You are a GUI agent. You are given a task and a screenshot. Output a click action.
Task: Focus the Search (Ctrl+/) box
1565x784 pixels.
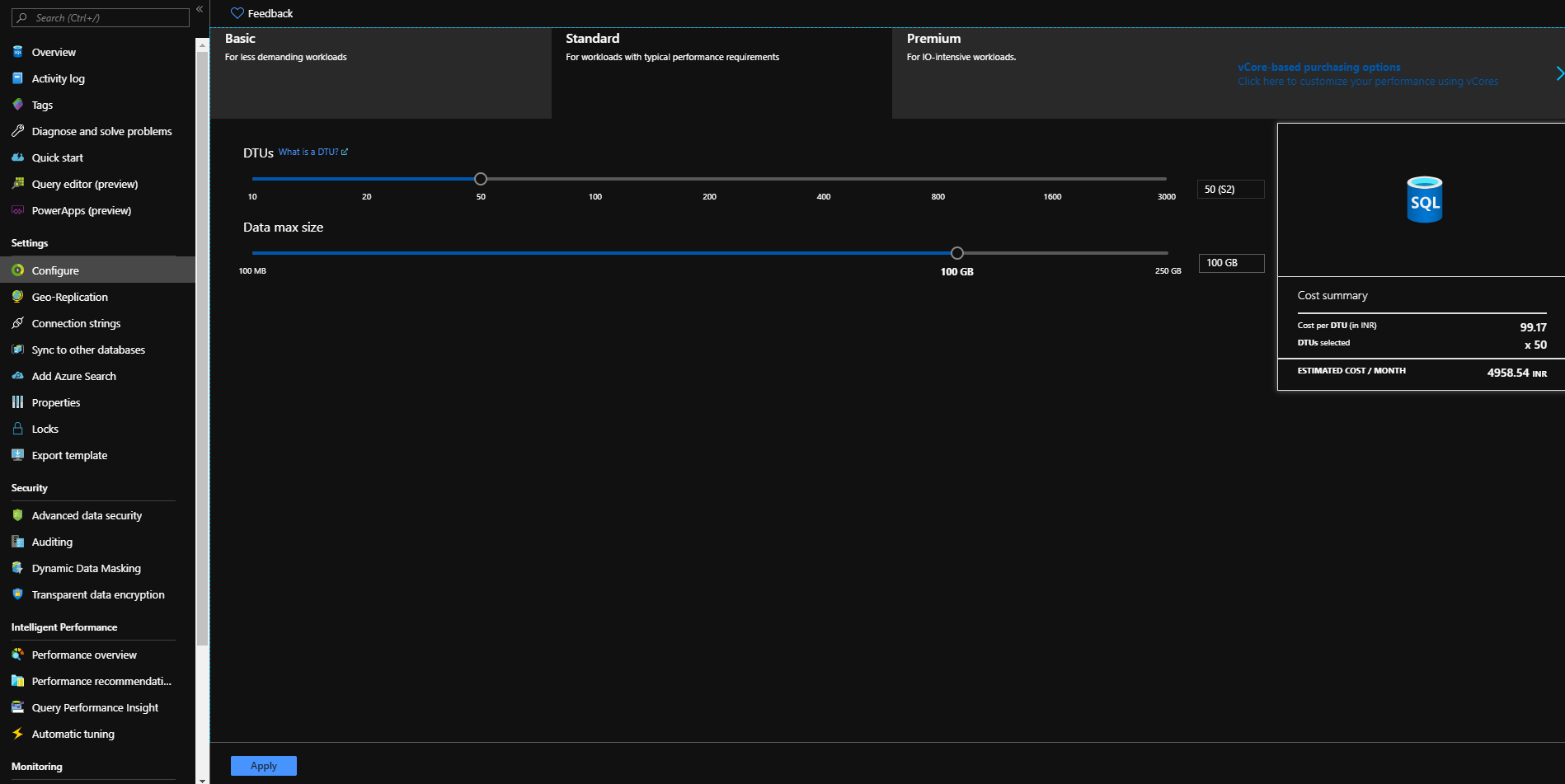click(101, 17)
